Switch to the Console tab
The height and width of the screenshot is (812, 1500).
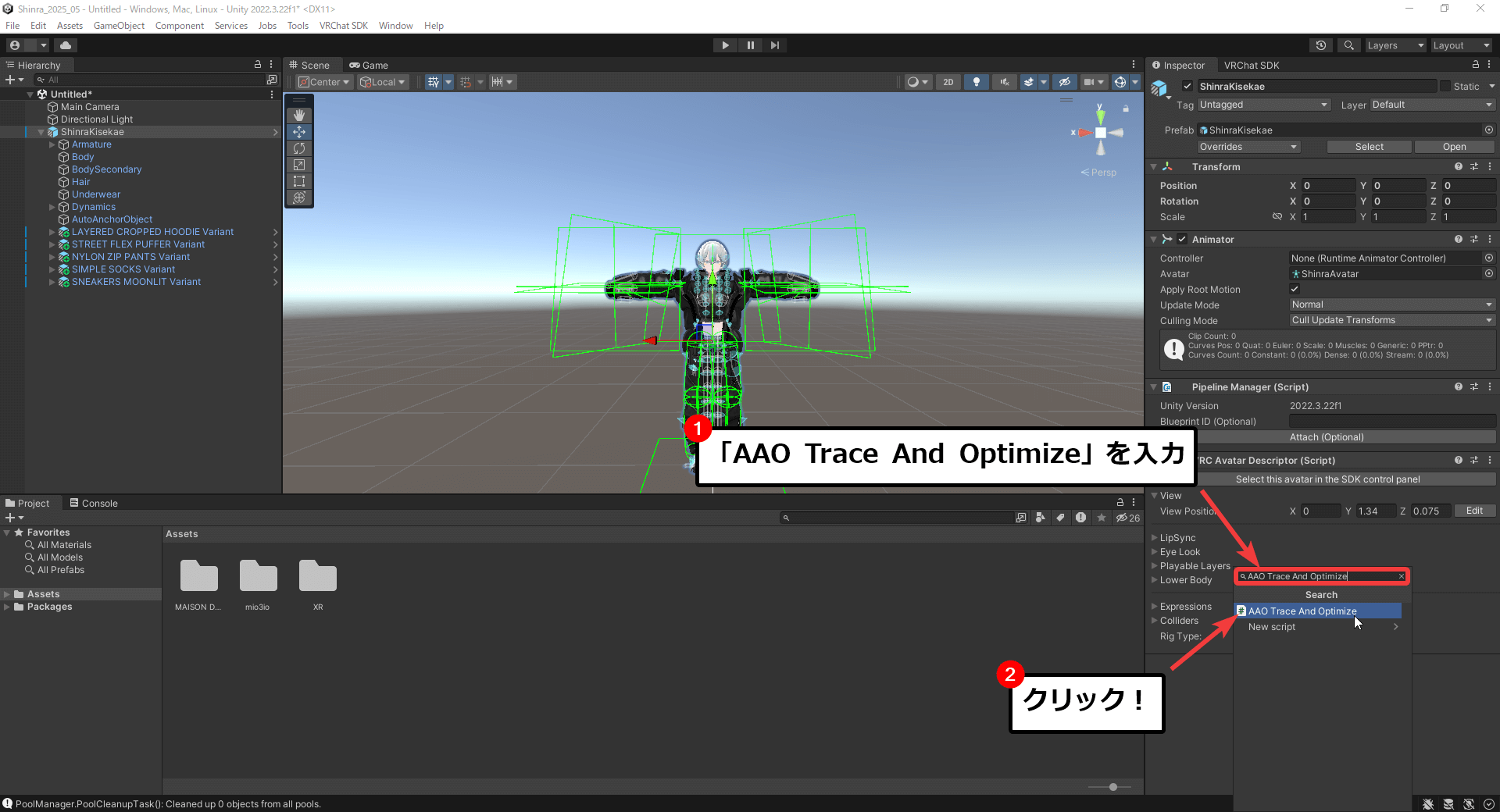click(x=94, y=503)
